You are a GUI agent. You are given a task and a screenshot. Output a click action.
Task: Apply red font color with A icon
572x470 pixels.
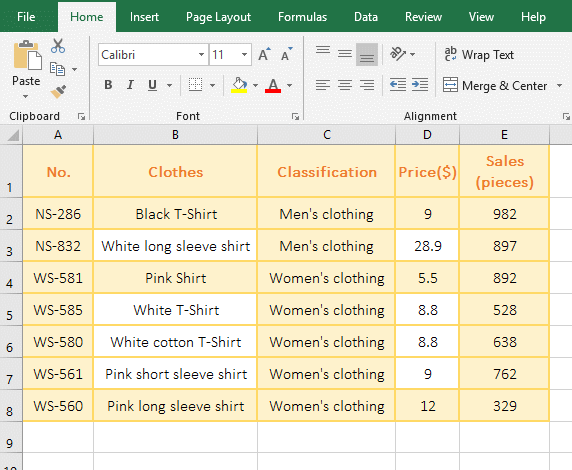click(x=273, y=85)
